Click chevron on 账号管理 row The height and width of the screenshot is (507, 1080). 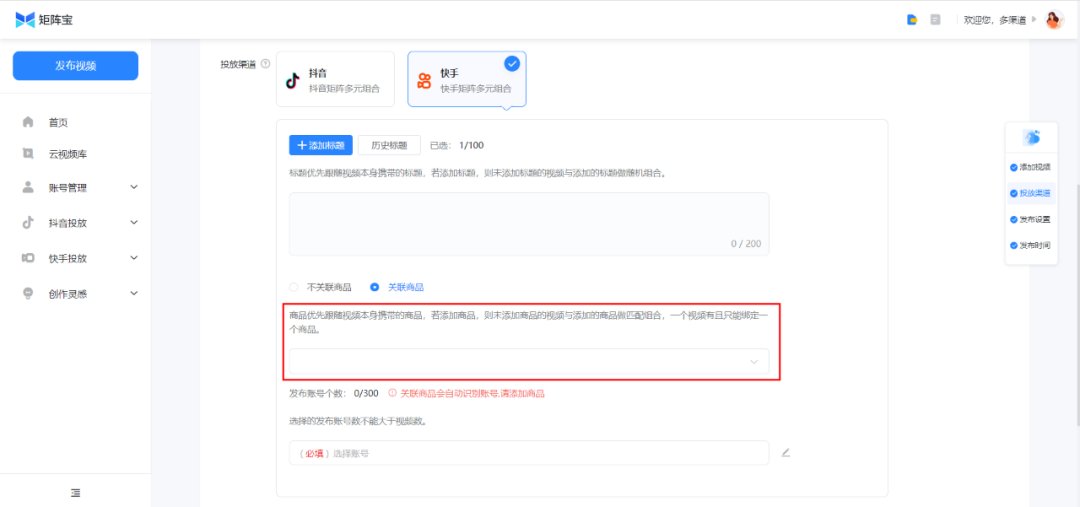(x=134, y=187)
